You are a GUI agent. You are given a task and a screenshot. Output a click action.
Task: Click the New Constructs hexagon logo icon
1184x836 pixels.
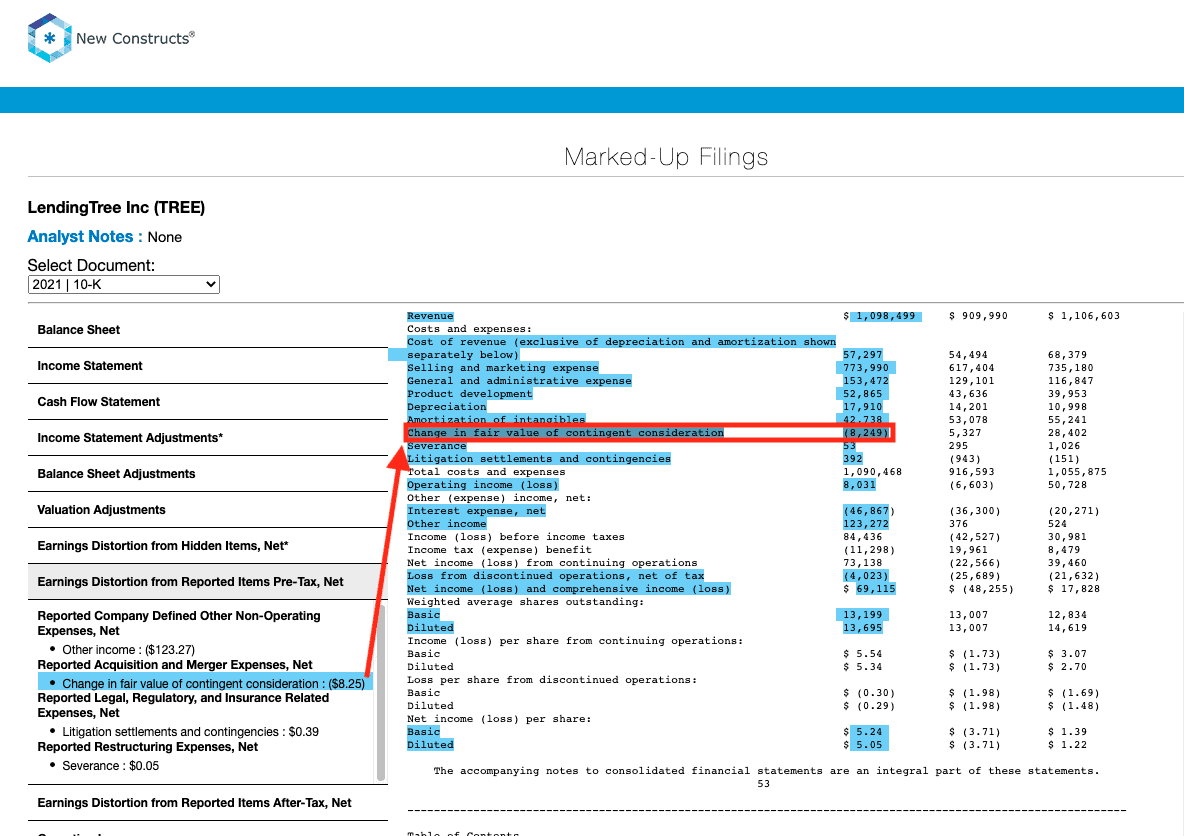point(49,38)
